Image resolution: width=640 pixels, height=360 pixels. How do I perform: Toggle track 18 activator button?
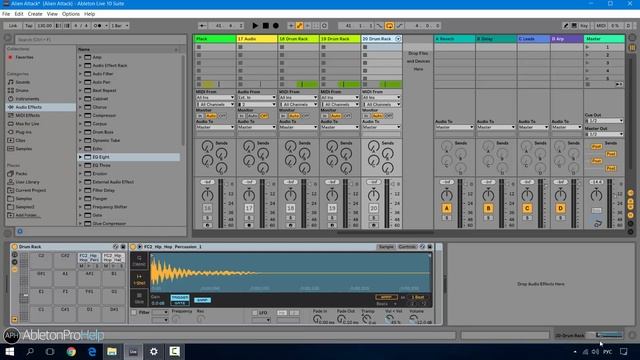click(x=291, y=209)
